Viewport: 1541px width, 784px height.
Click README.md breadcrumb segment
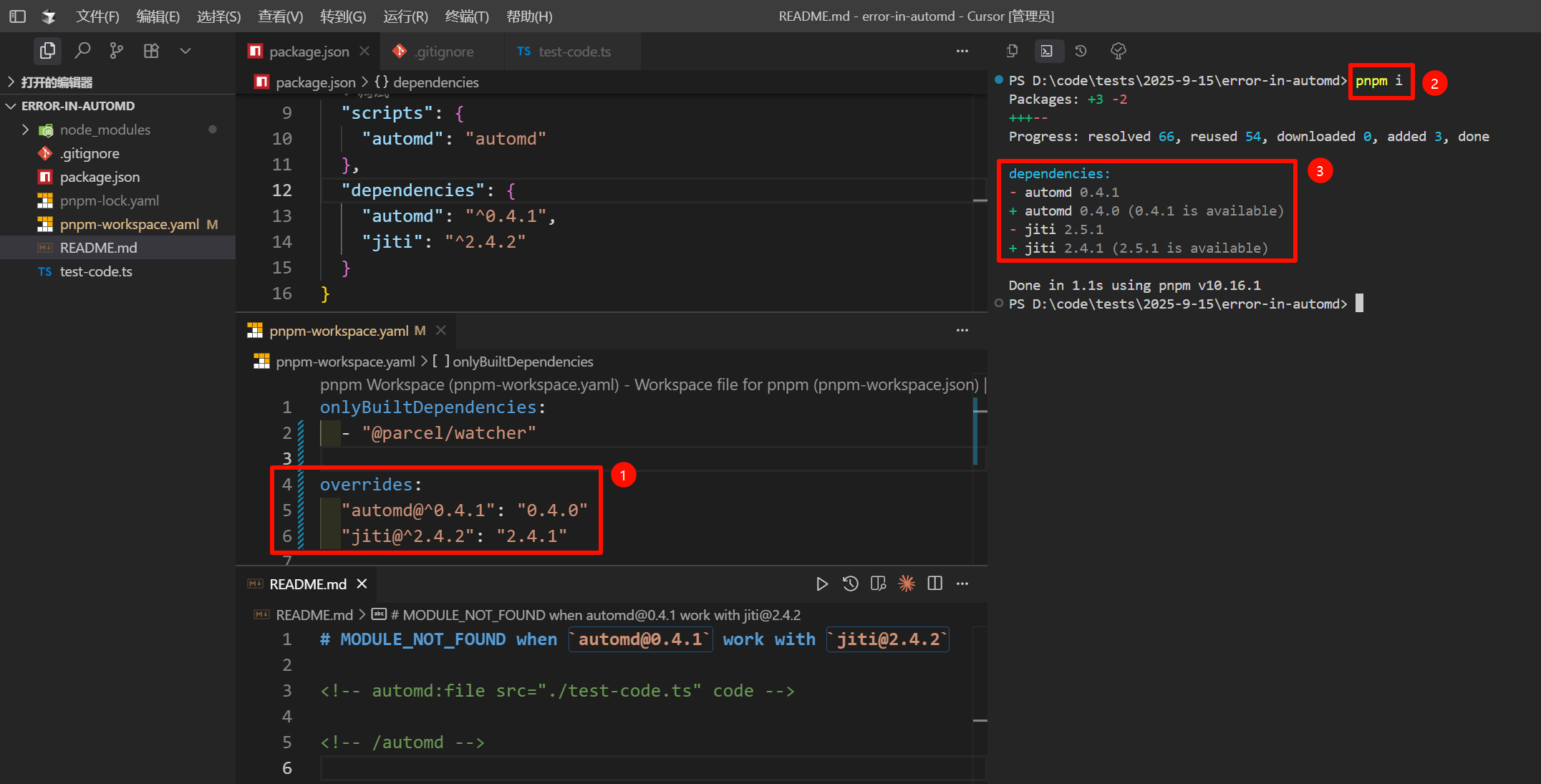(304, 615)
